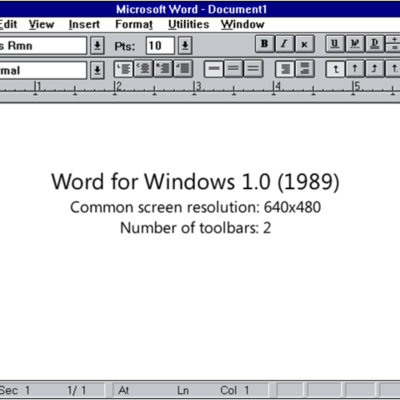This screenshot has height=400, width=400.
Task: Click the '1/ 1' page indicator
Action: pos(77,390)
